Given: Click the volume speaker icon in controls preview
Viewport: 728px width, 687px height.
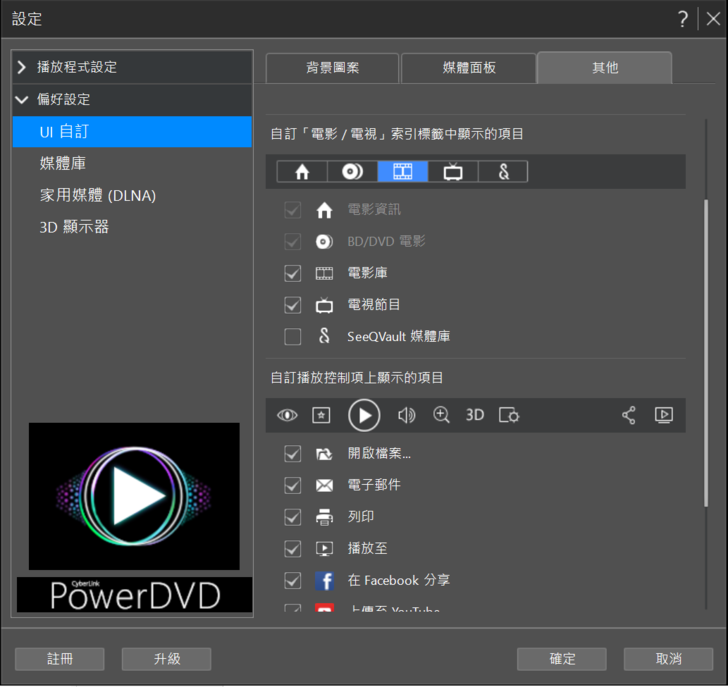Looking at the screenshot, I should pos(406,415).
